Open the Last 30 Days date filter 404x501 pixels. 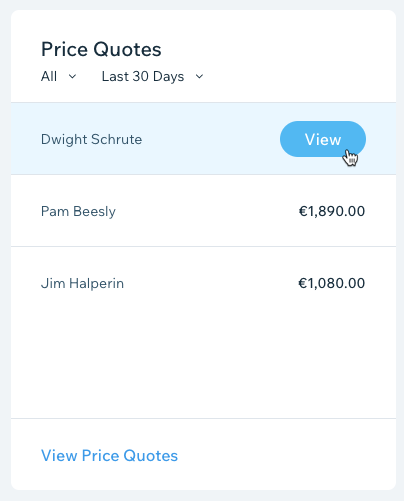click(x=152, y=76)
